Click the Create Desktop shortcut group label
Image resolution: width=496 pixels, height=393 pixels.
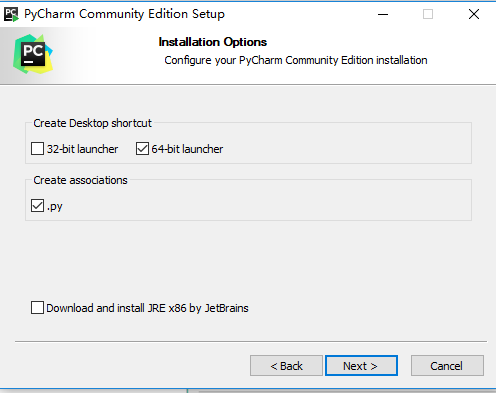92,123
